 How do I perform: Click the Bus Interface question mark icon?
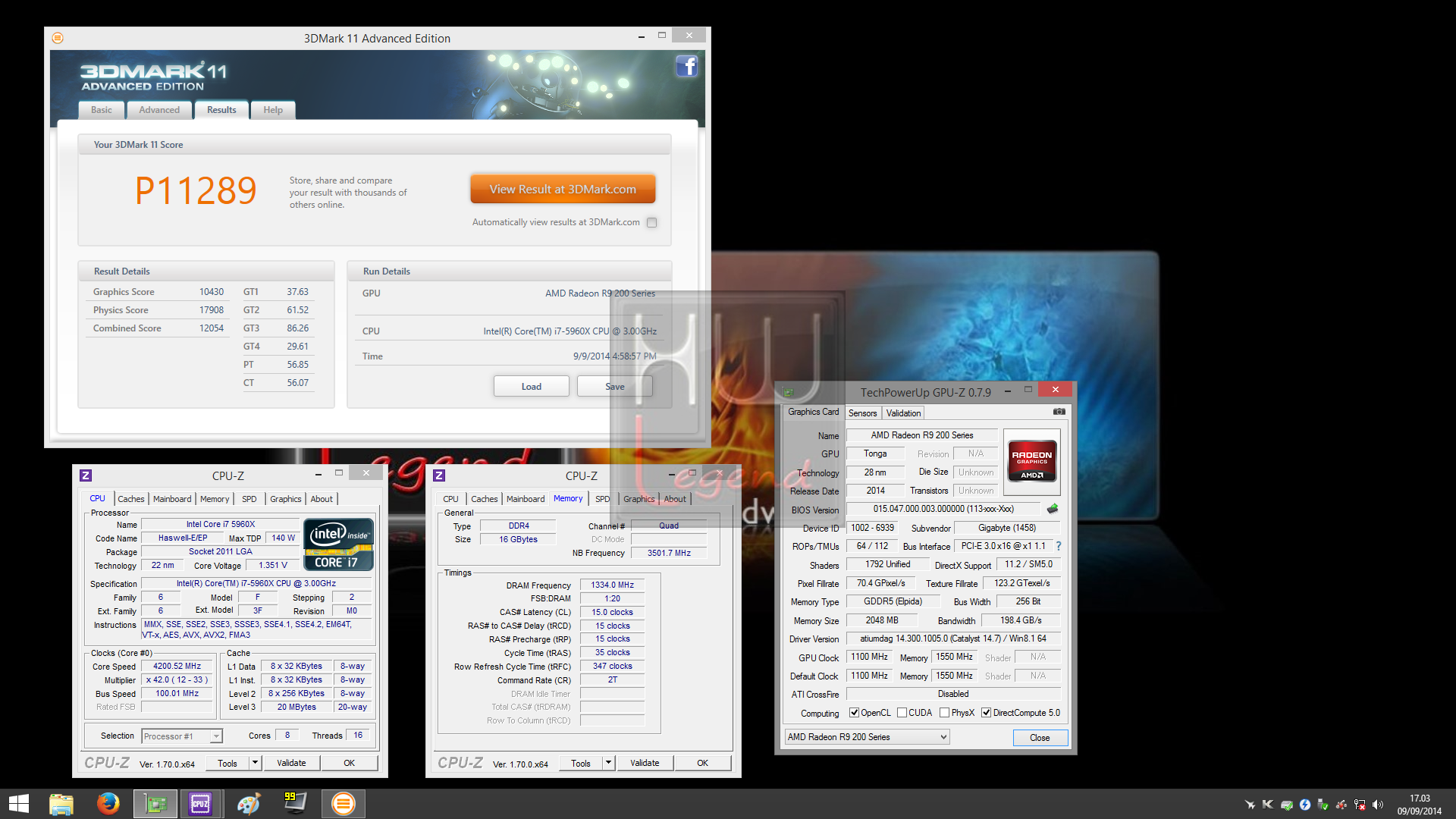[1059, 546]
